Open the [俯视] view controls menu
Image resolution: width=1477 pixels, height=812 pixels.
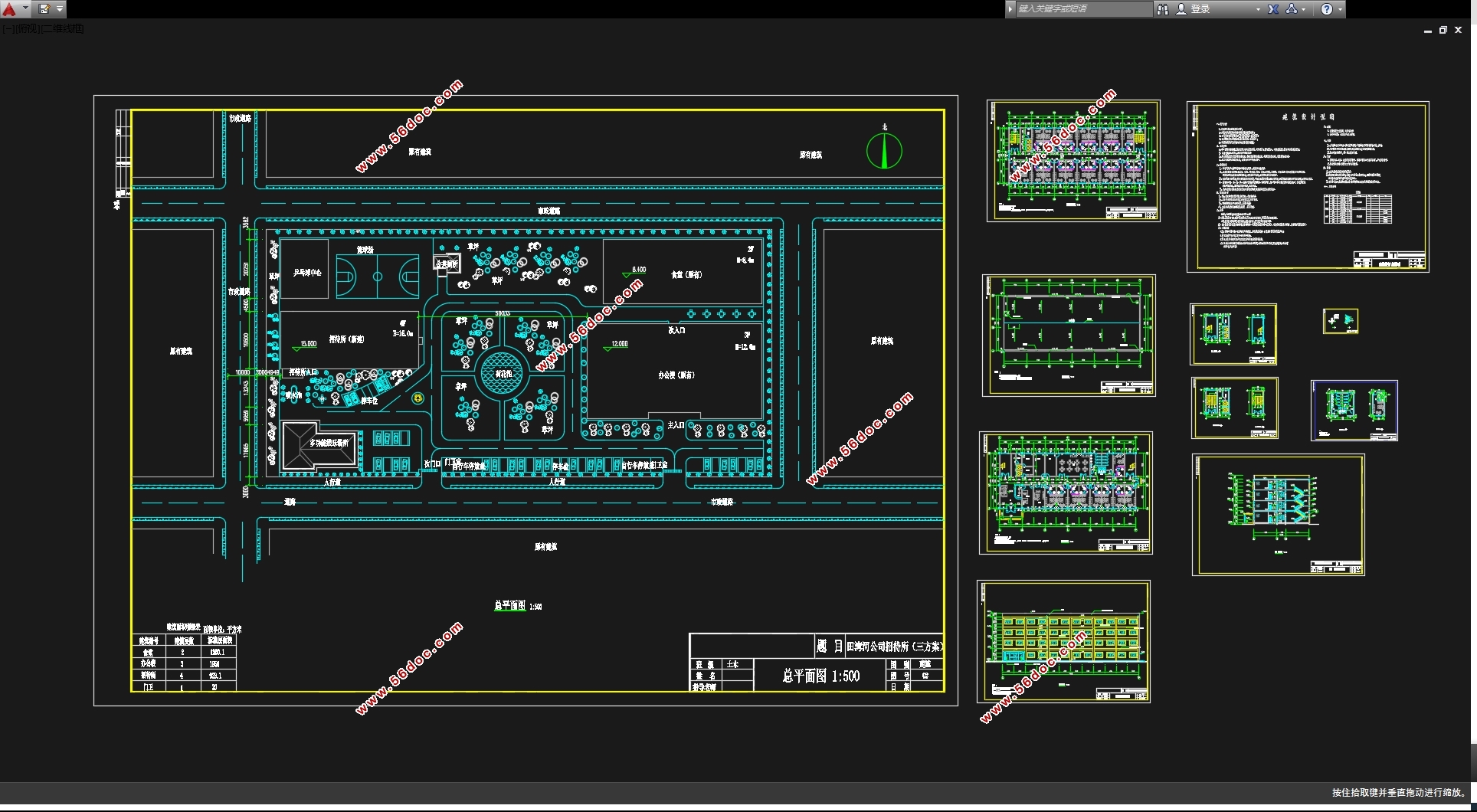(27, 28)
